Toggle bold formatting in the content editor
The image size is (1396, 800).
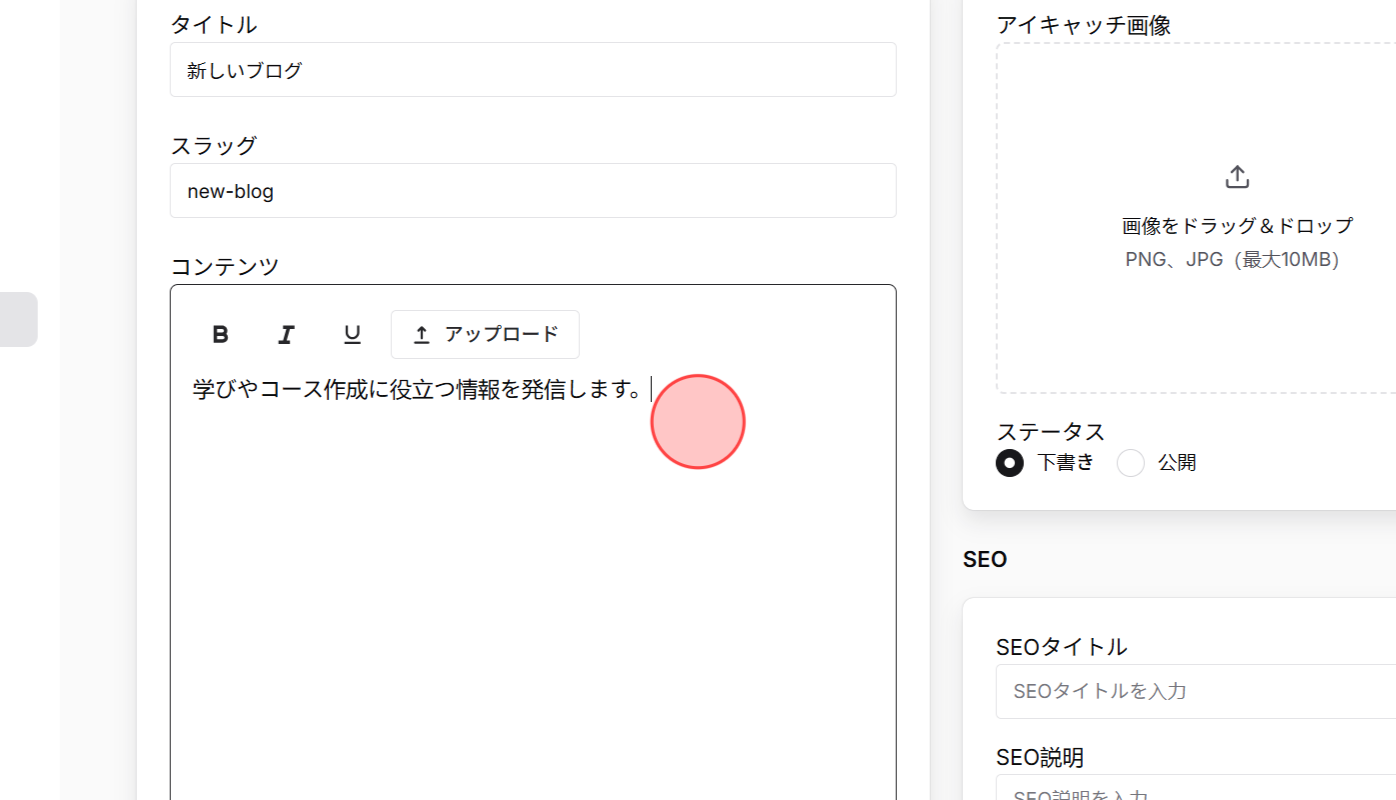220,334
